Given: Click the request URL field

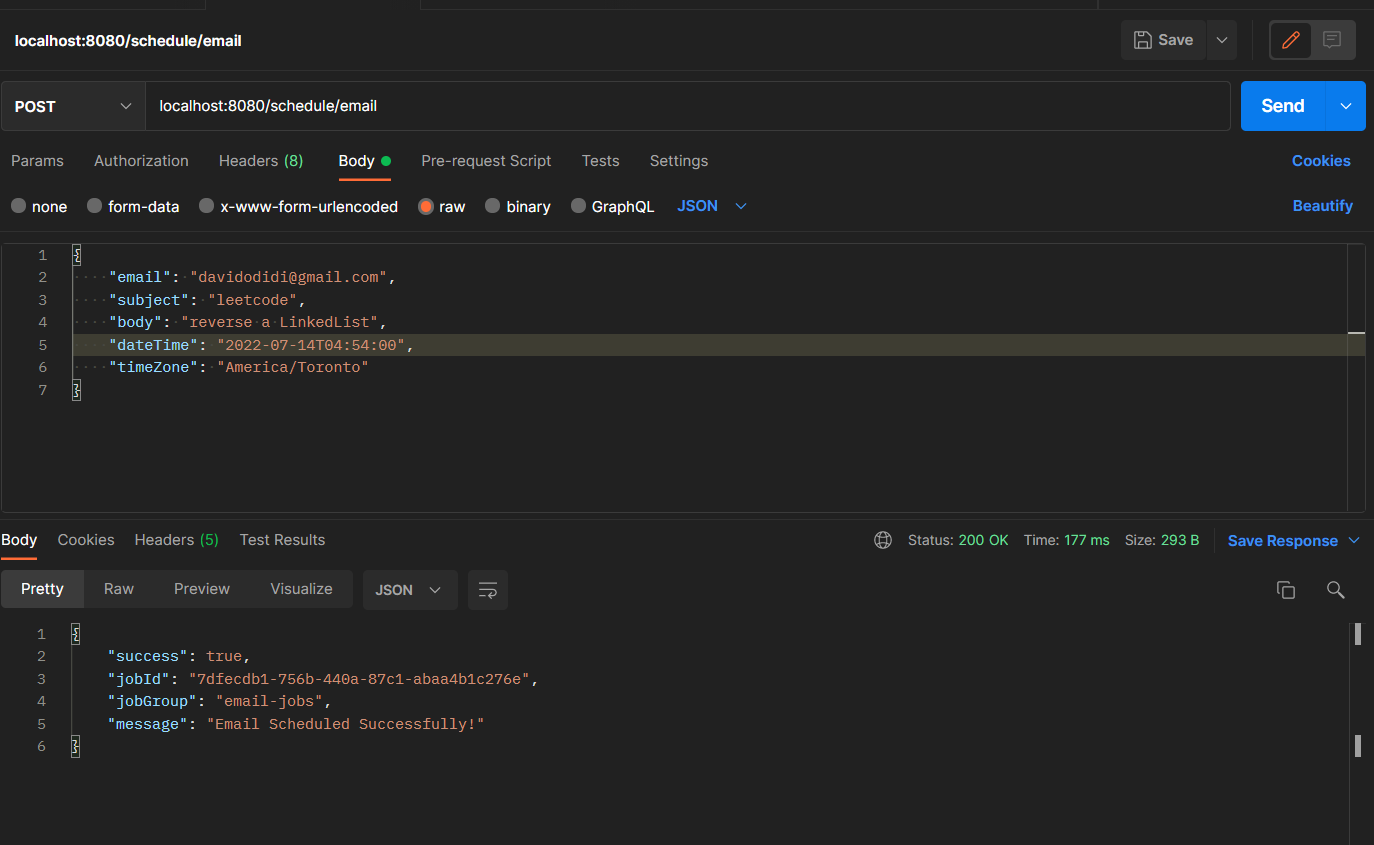Looking at the screenshot, I should pos(688,106).
